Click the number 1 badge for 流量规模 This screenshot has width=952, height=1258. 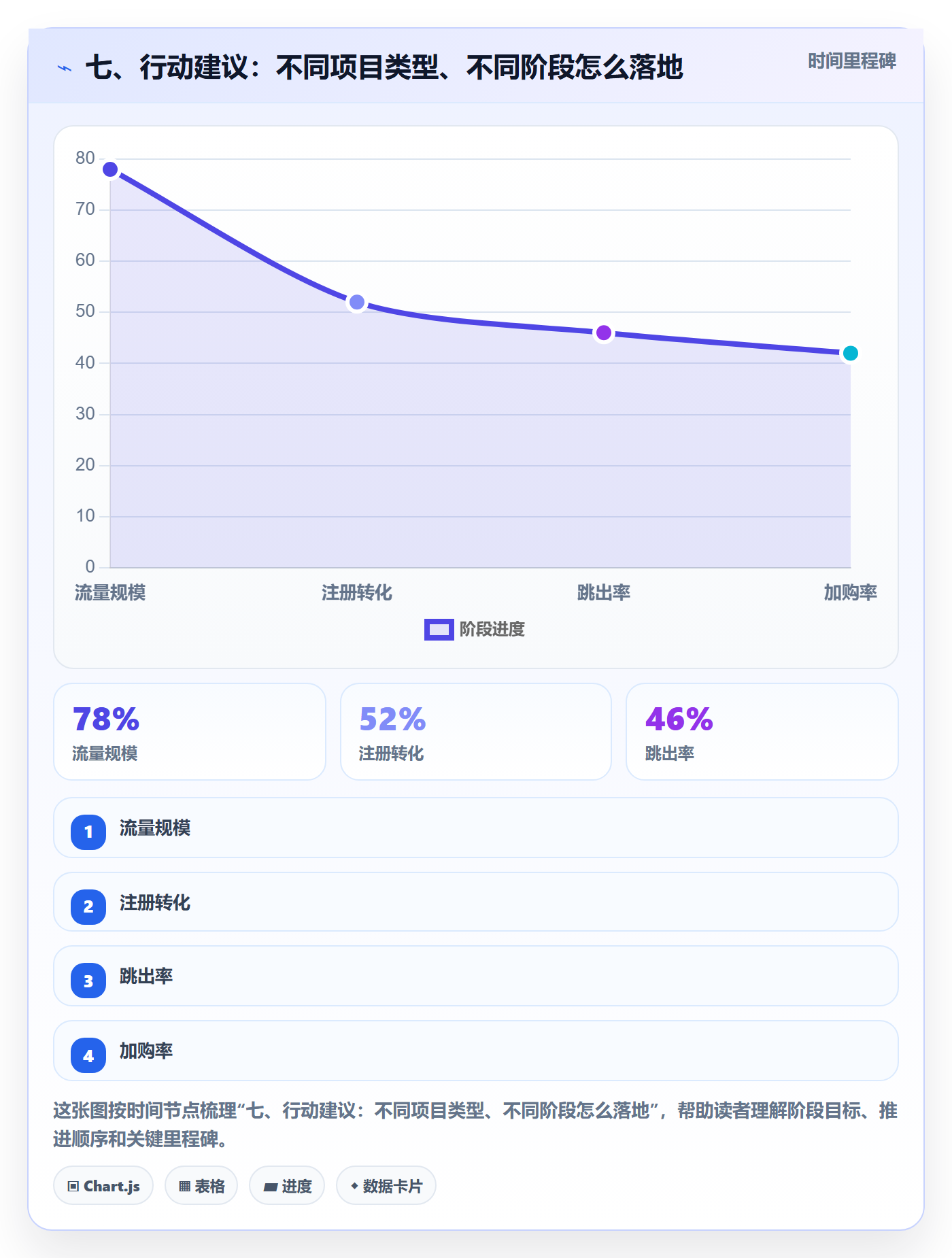88,832
